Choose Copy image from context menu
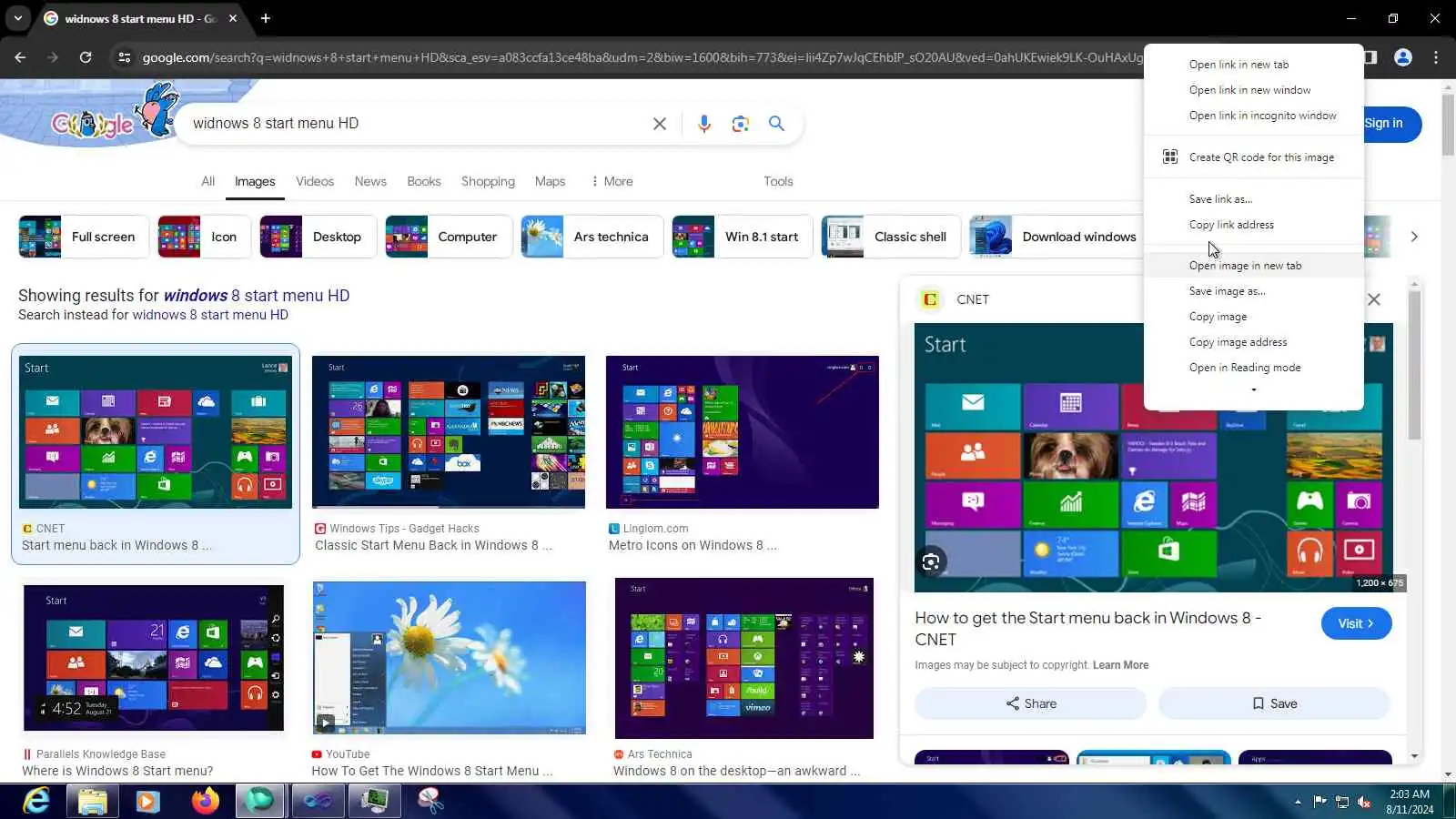The image size is (1456, 819). (x=1254, y=317)
